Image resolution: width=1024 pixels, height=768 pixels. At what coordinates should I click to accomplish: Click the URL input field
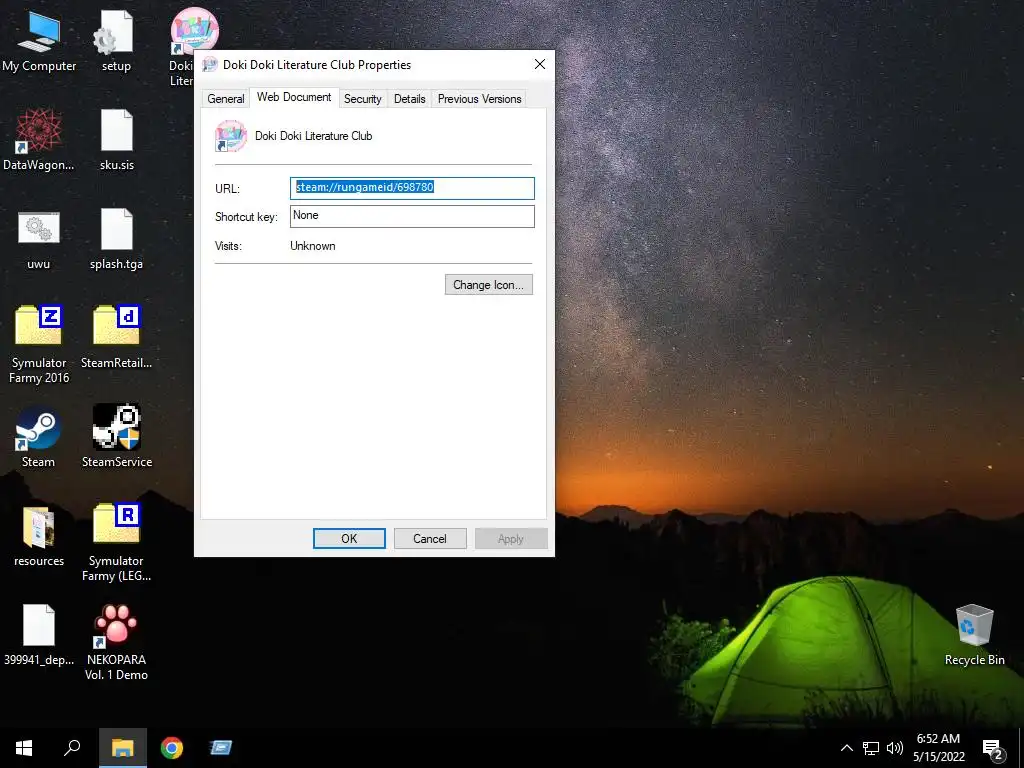[x=412, y=188]
